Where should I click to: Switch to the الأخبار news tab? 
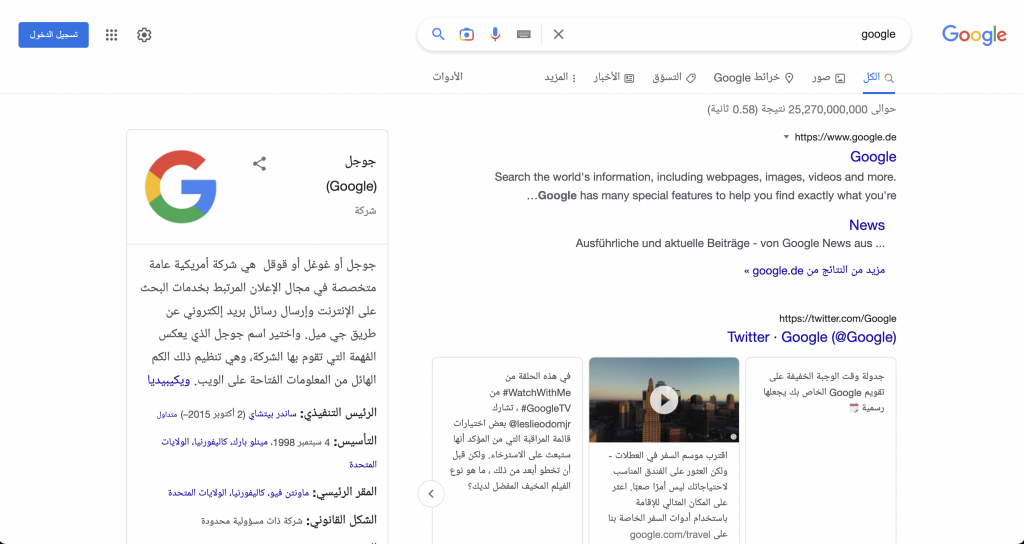614,78
